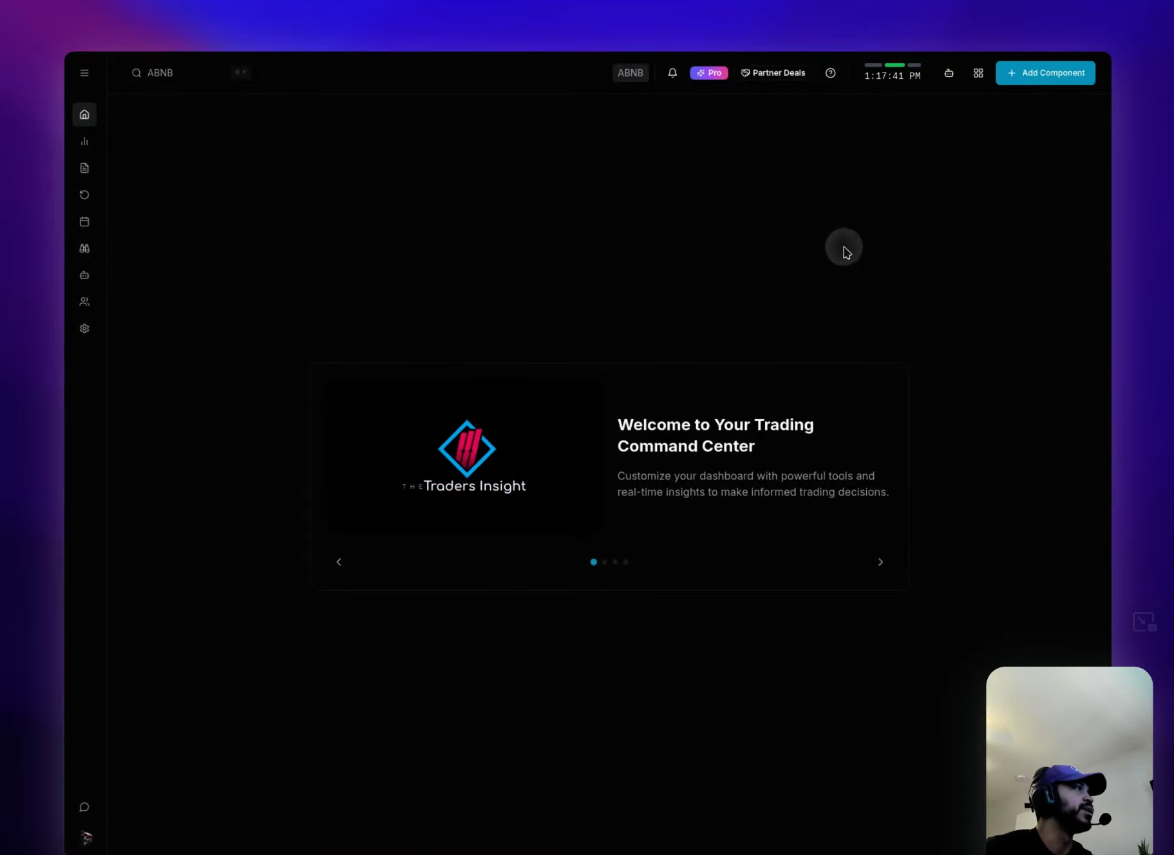Viewport: 1174px width, 855px height.
Task: Click the market session progress bar above the clock
Action: [x=893, y=65]
